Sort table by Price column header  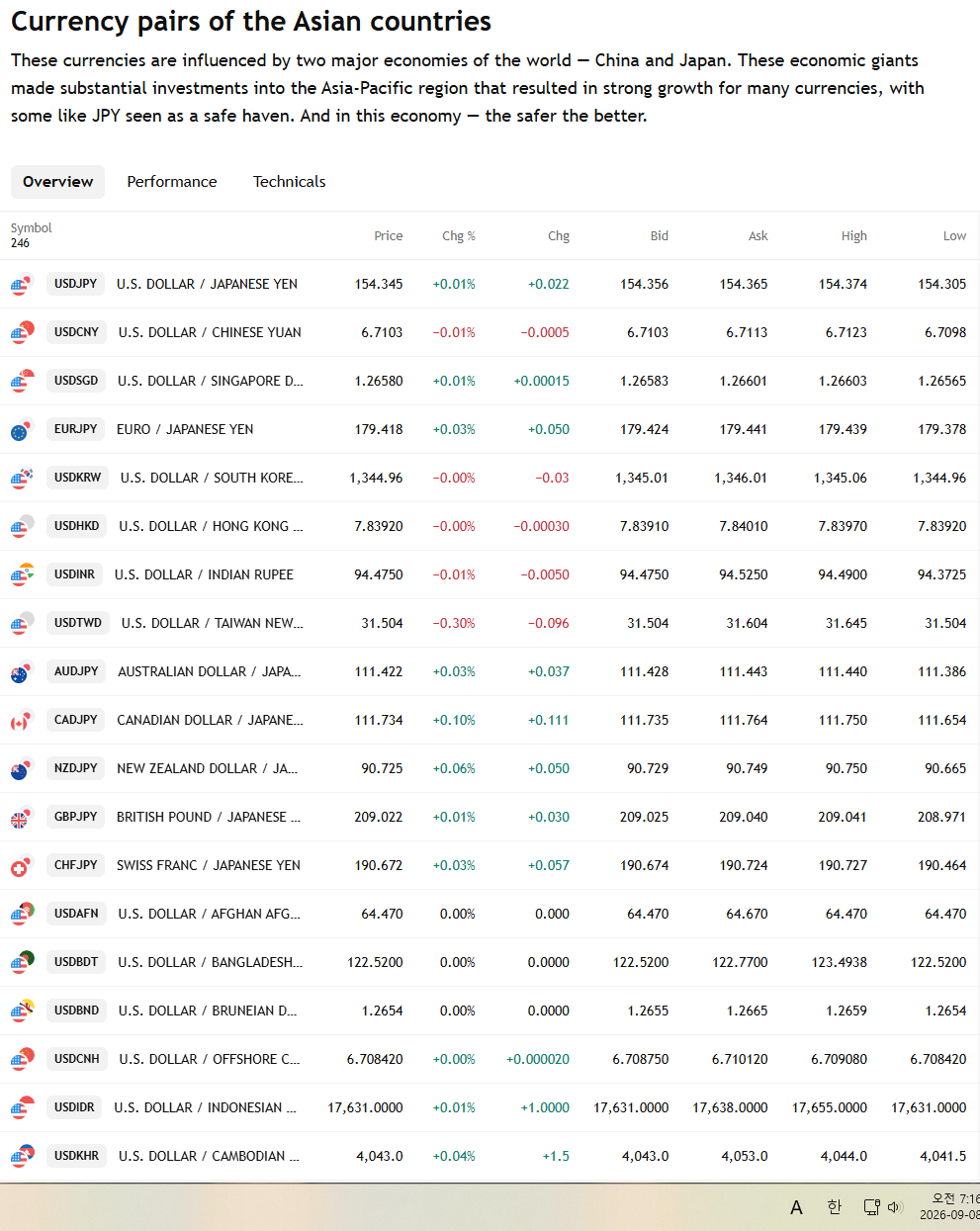tap(388, 236)
